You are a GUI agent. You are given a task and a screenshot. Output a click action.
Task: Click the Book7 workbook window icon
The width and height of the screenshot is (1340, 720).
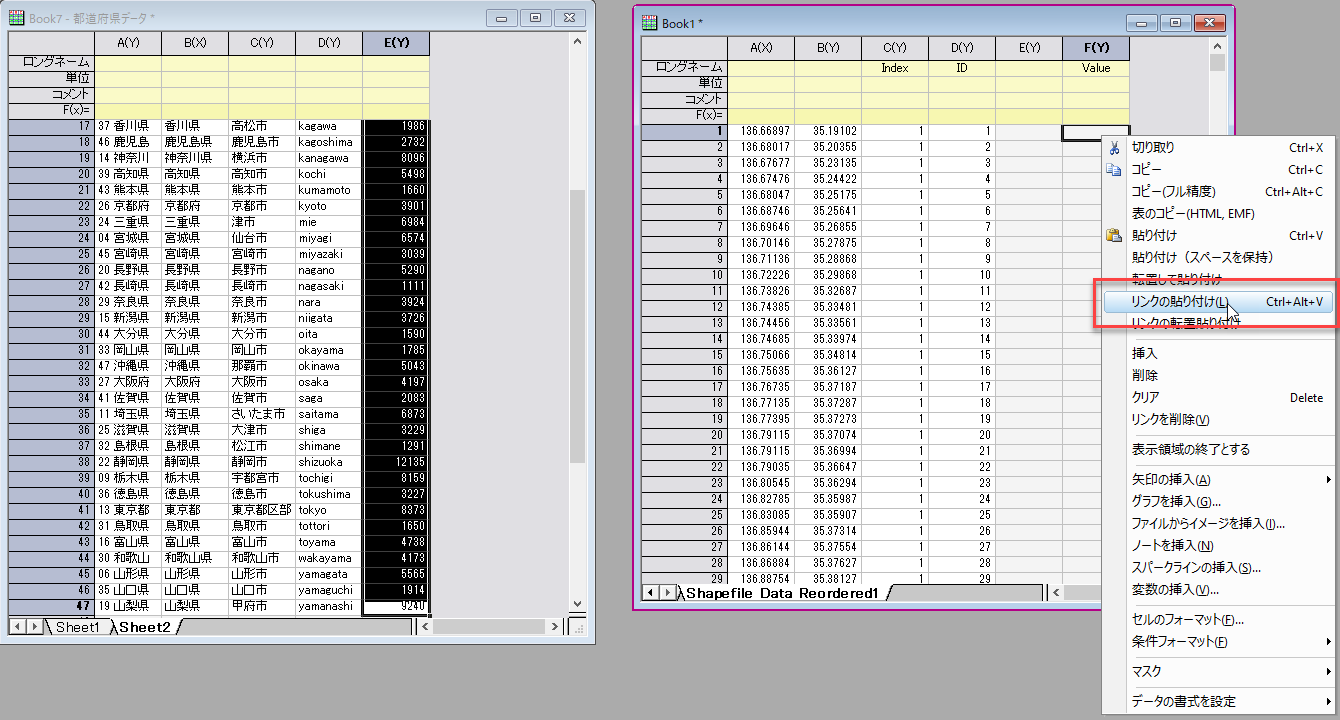[x=16, y=18]
